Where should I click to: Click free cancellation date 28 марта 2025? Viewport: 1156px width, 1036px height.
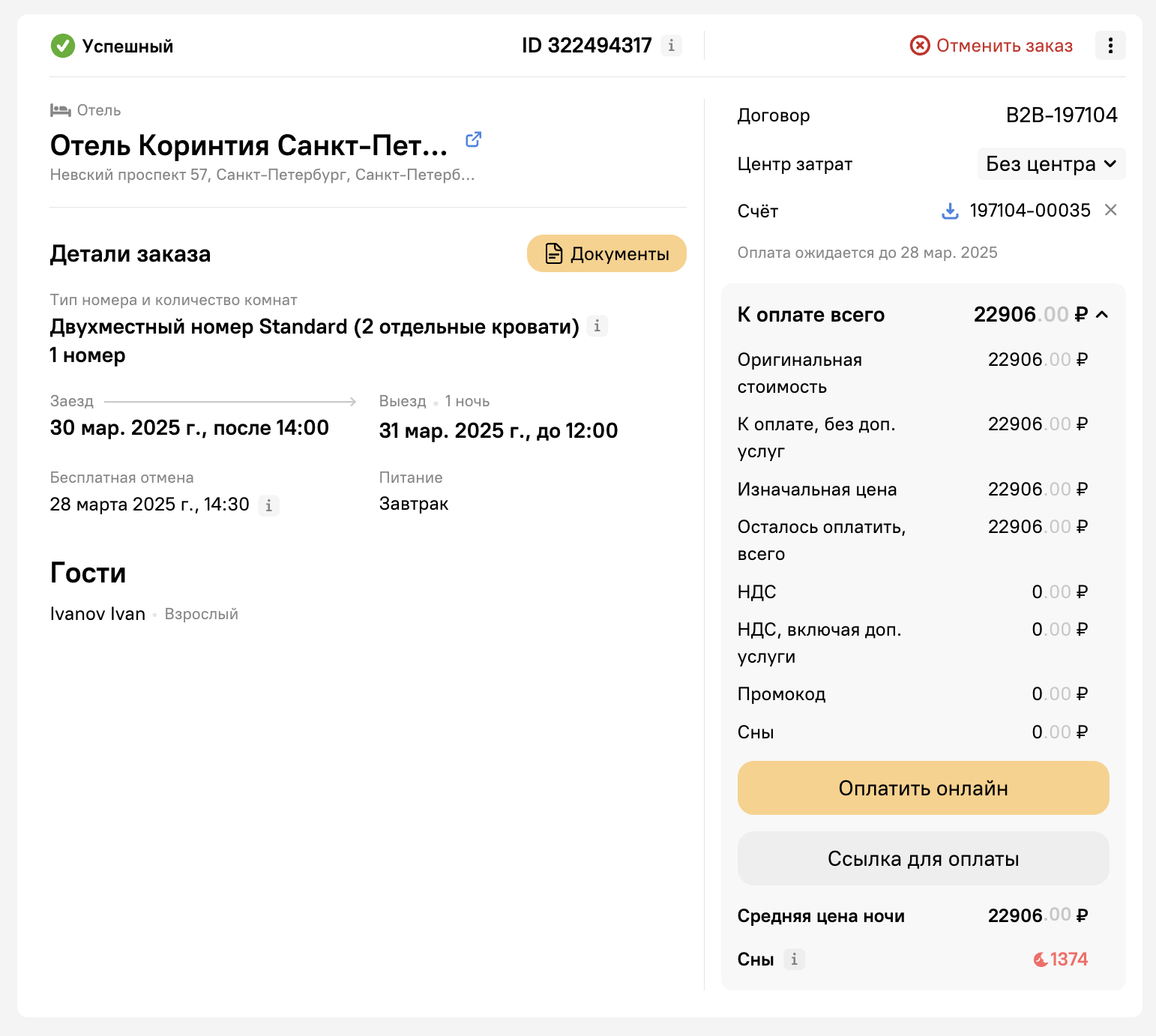(x=150, y=505)
